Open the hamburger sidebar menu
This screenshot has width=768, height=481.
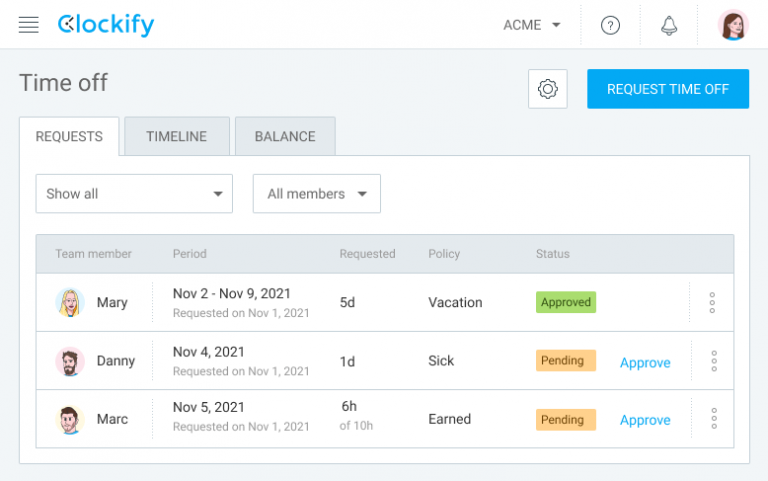coord(29,25)
